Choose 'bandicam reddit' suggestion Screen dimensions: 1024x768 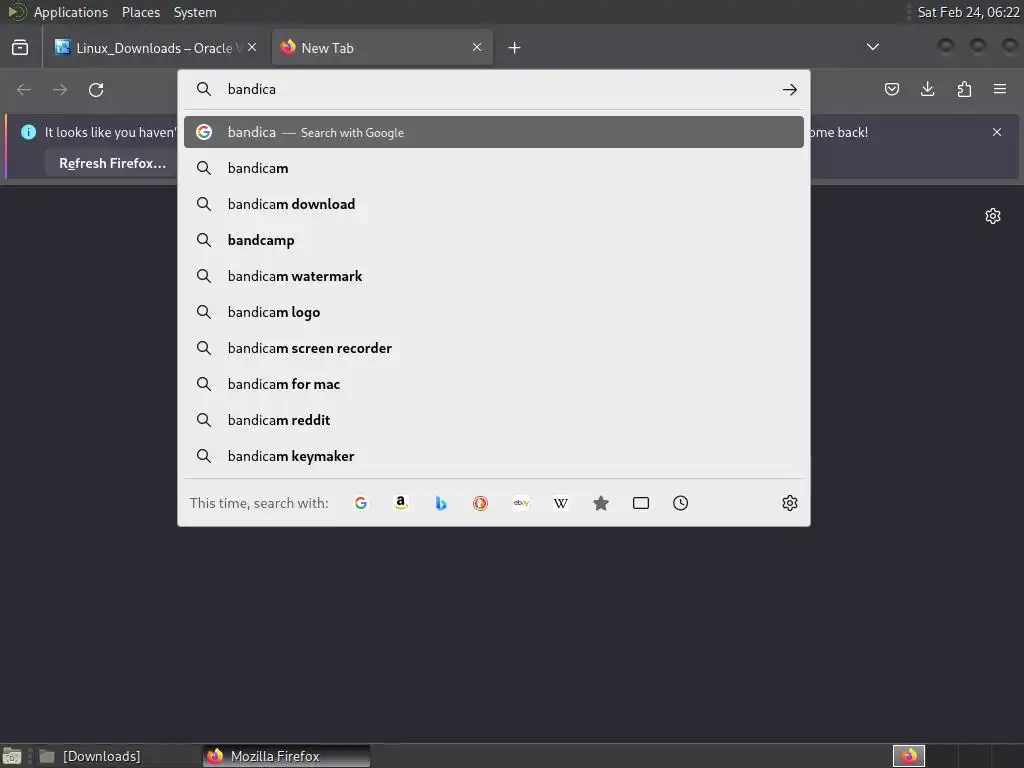point(494,419)
